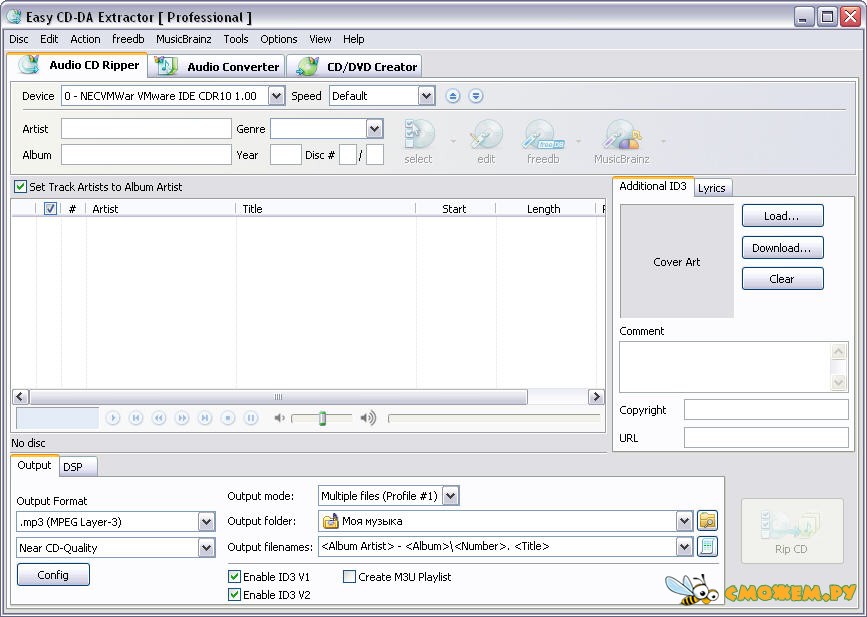This screenshot has width=867, height=617.
Task: Enable Create M3U Playlist
Action: point(349,577)
